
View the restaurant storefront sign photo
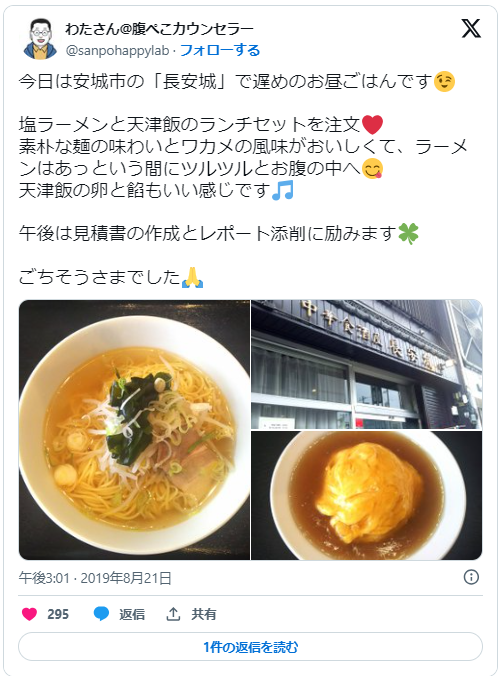[367, 364]
